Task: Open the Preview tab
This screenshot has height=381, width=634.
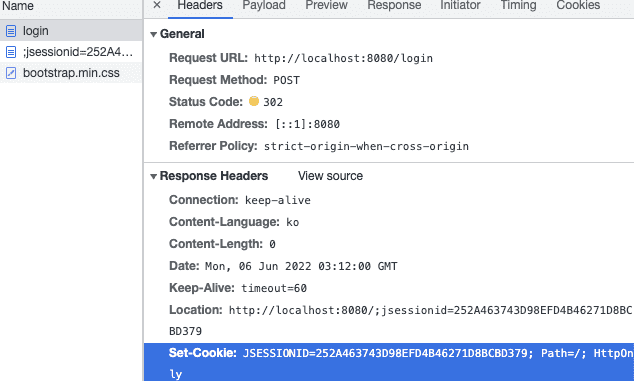Action: (326, 6)
